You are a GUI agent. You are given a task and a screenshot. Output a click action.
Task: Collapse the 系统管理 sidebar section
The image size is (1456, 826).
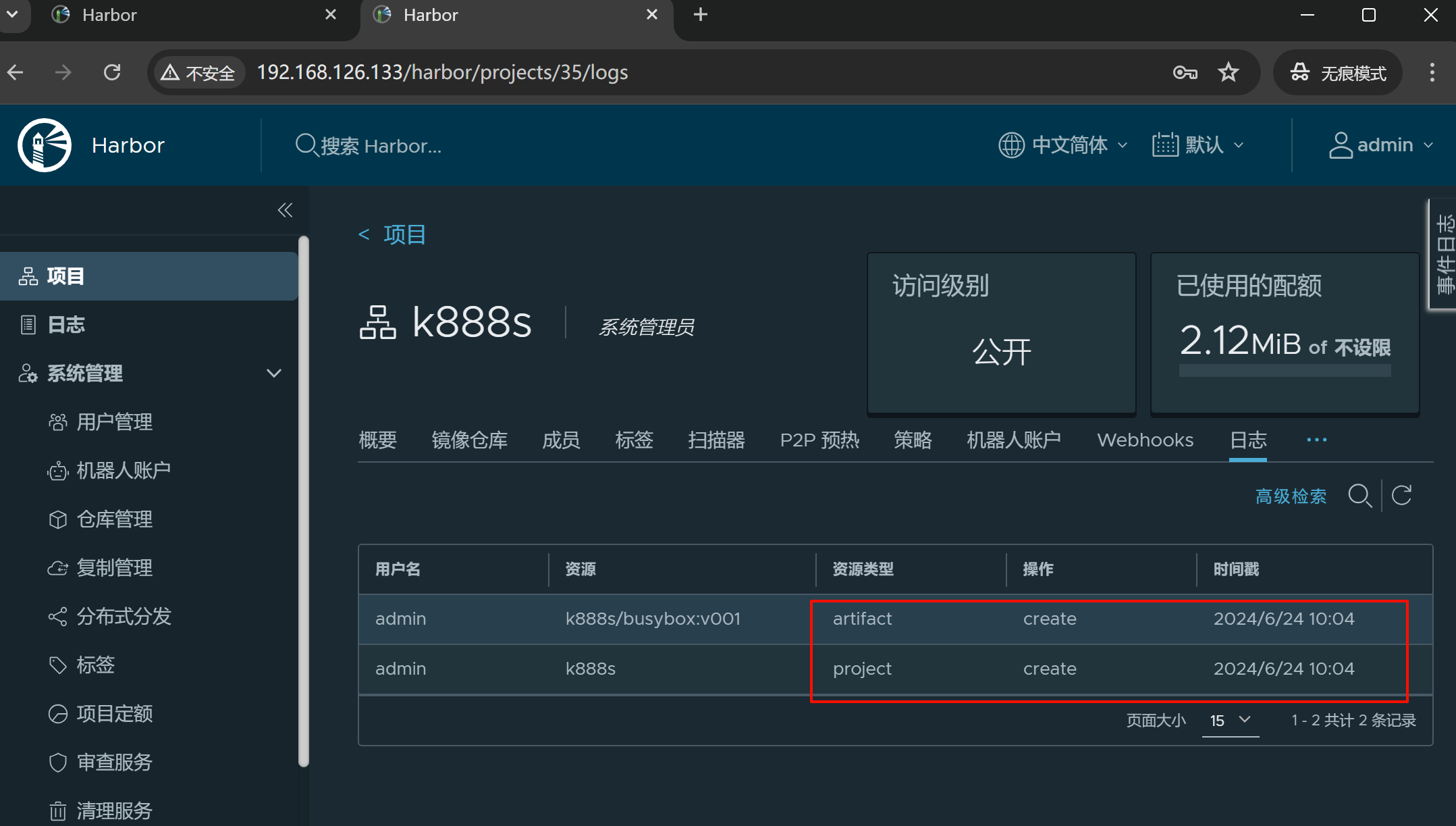point(273,373)
